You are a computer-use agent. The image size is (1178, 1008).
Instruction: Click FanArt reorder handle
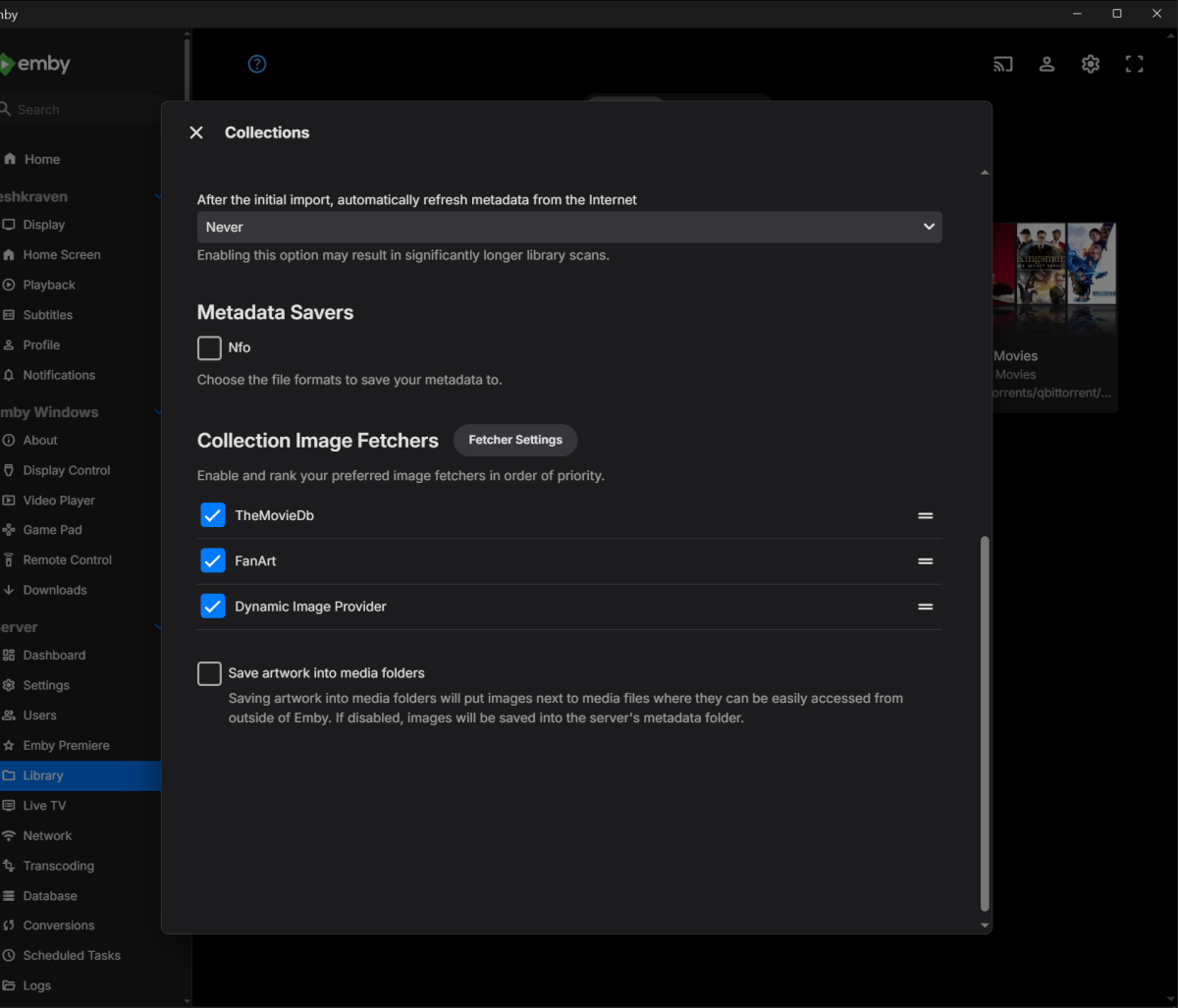[926, 561]
